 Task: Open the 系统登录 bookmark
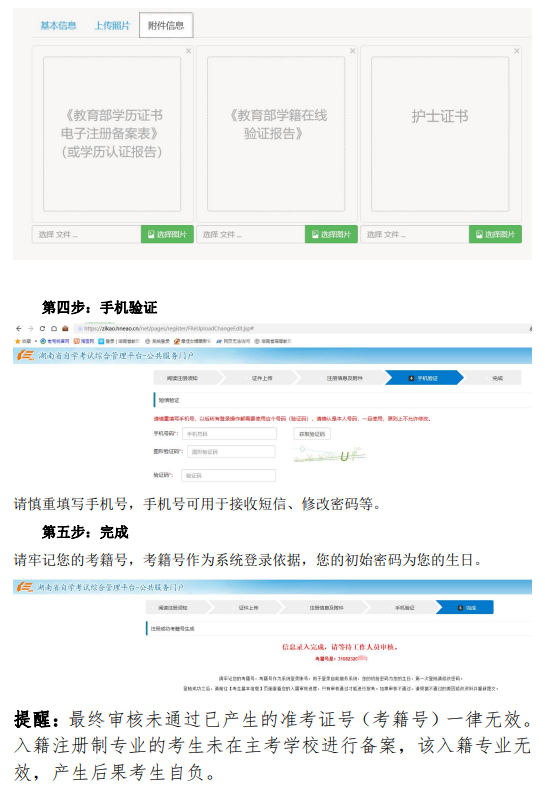(x=157, y=341)
